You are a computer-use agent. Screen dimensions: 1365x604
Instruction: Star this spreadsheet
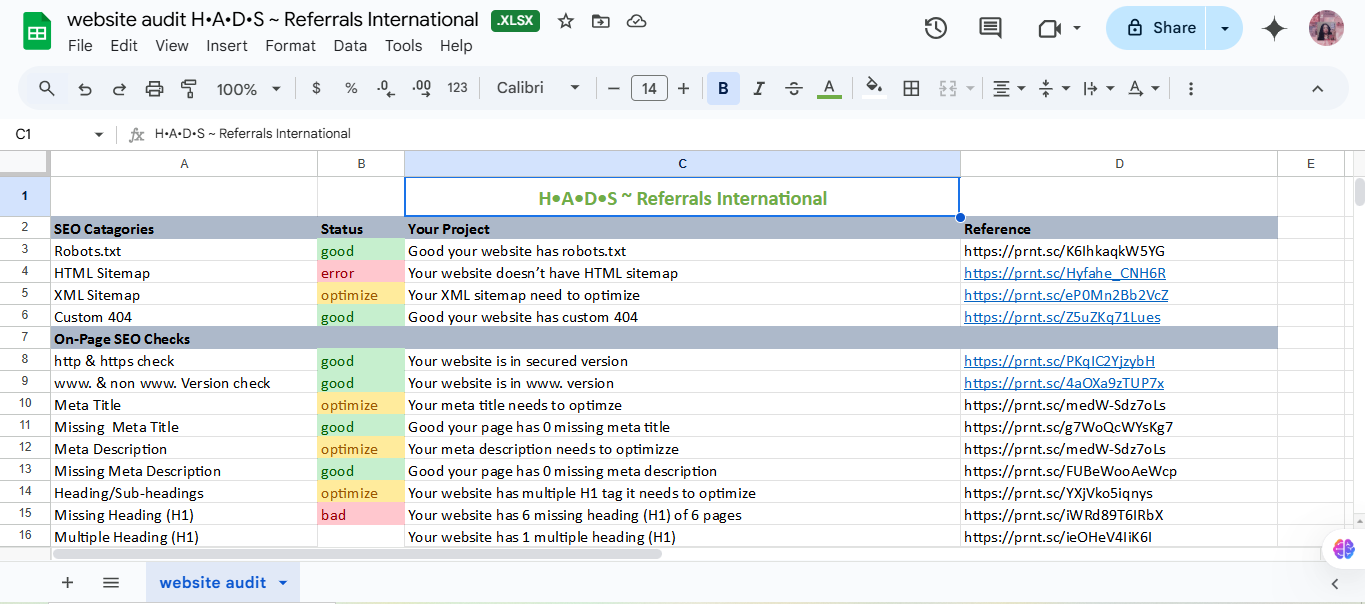tap(565, 19)
